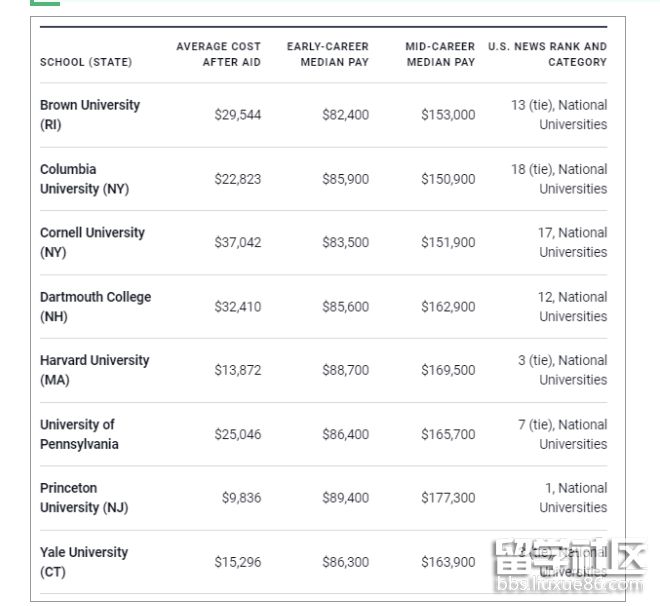
Task: Click Brown's $29,544 average cost value
Action: pyautogui.click(x=237, y=115)
